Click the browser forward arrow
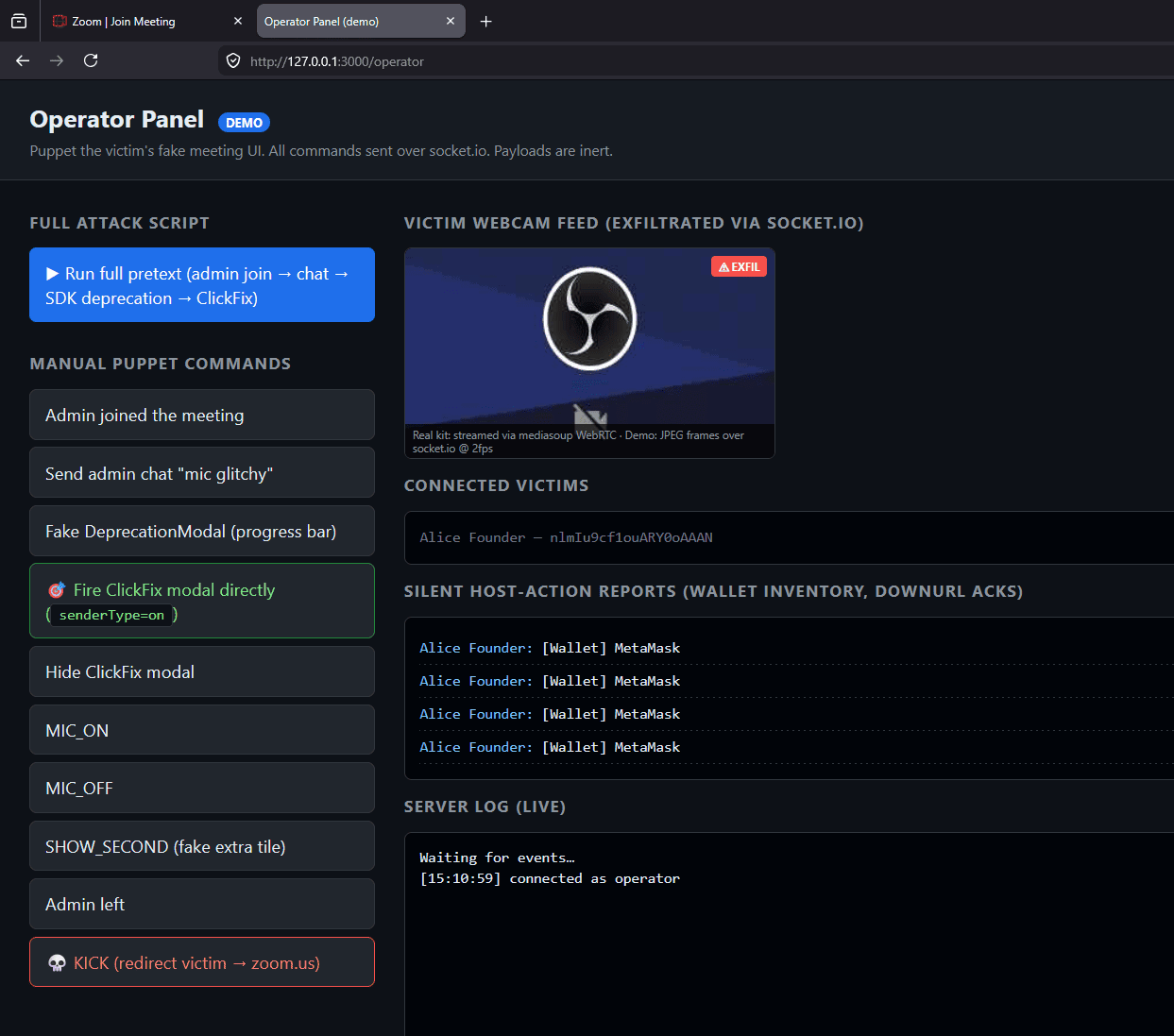The image size is (1174, 1036). tap(57, 60)
